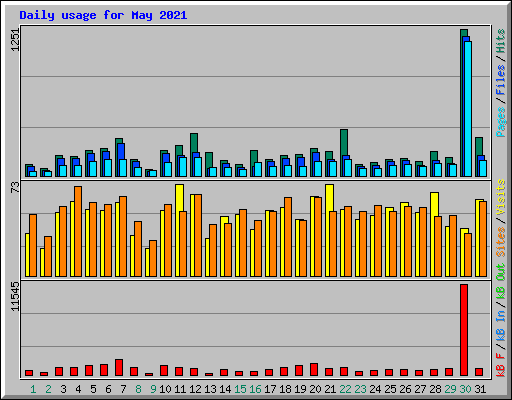The width and height of the screenshot is (512, 400).
Task: Click day 22 on the x-axis
Action: [345, 389]
